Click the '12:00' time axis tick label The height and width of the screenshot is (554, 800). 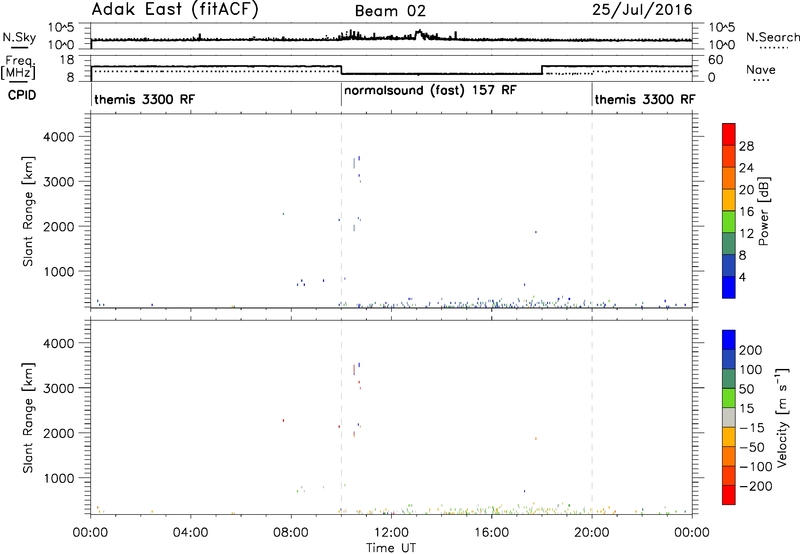pos(391,533)
